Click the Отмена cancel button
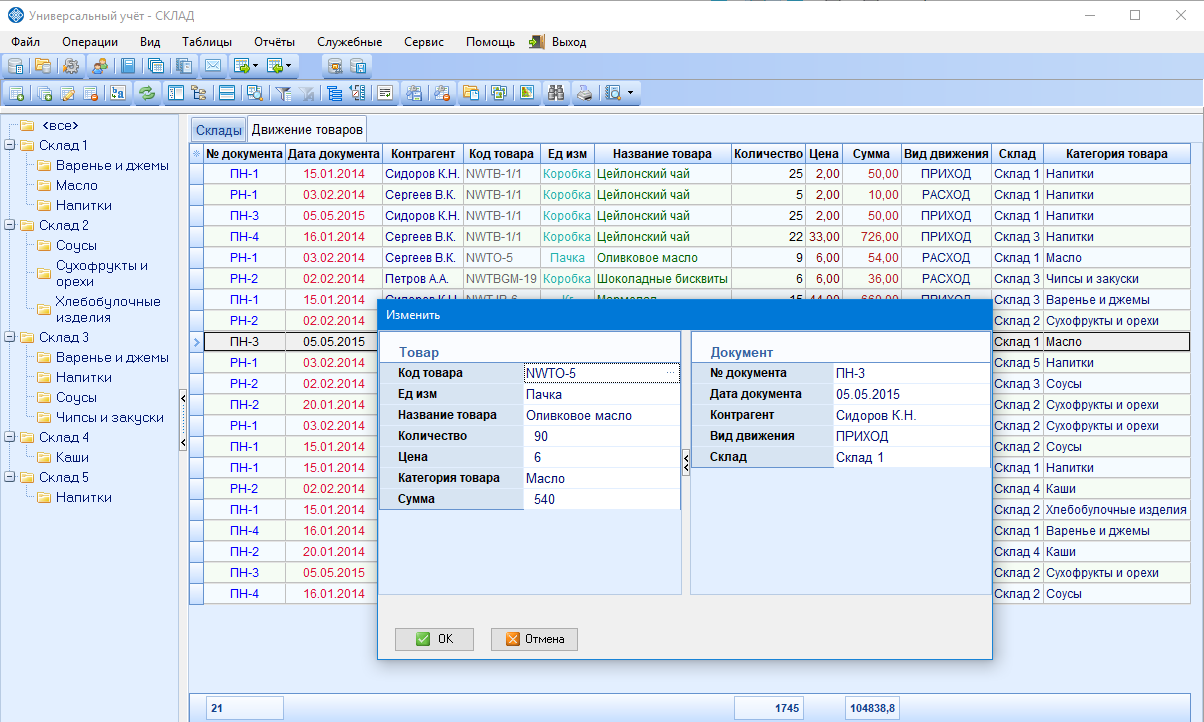The width and height of the screenshot is (1204, 722). [534, 639]
